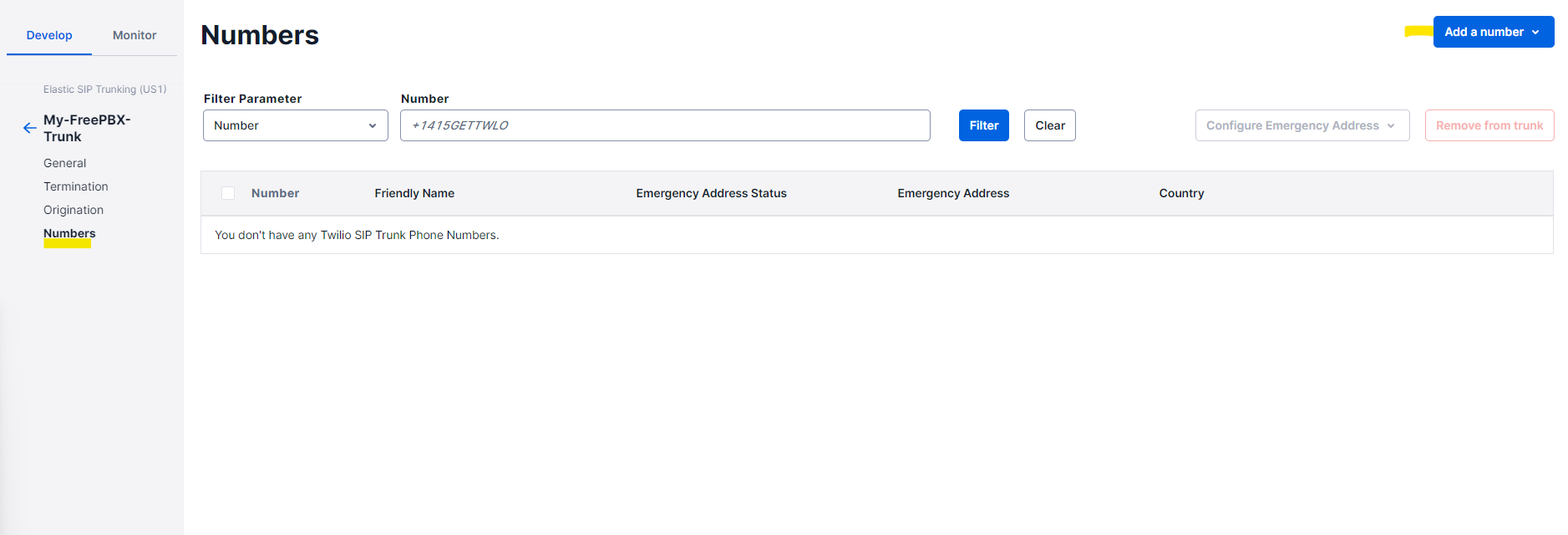Open the Configure Emergency Address dropdown
The height and width of the screenshot is (535, 1568).
(1302, 125)
